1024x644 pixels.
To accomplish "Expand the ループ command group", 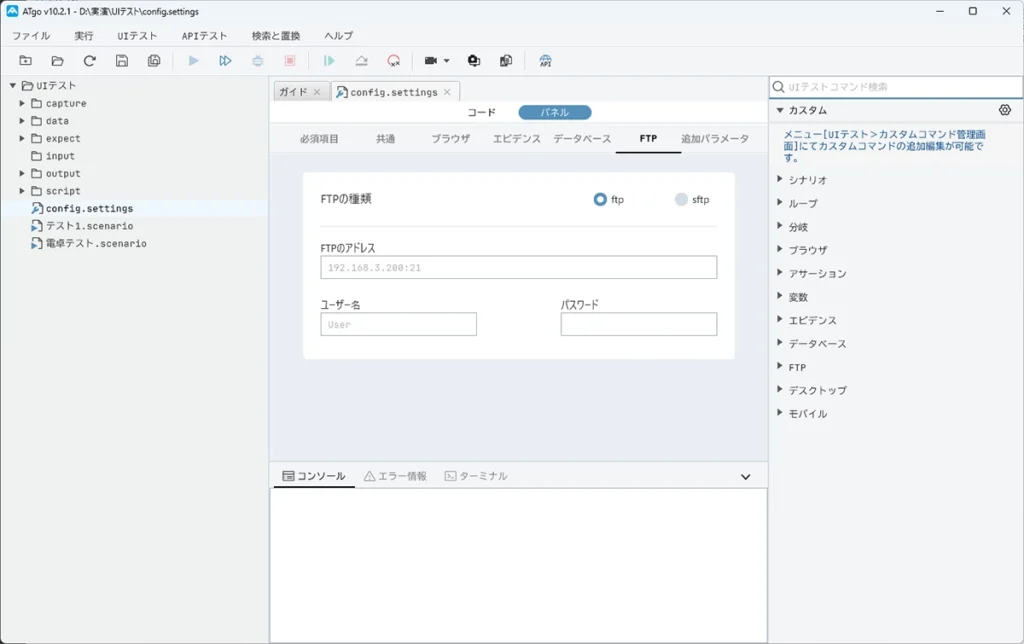I will (x=780, y=202).
